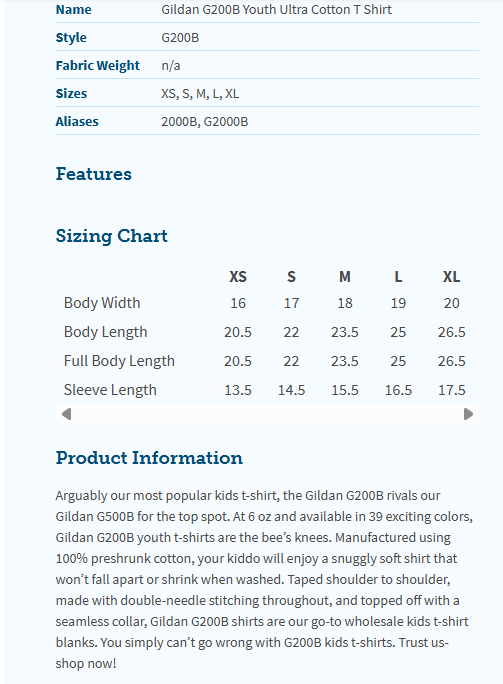The image size is (503, 684).
Task: Click the Aliases value 2000B, G2000B
Action: [205, 121]
